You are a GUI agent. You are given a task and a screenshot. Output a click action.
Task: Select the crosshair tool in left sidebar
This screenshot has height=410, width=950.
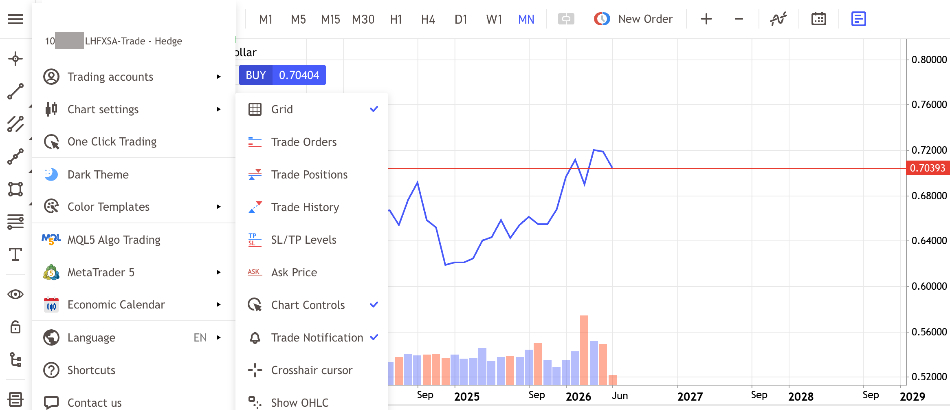pyautogui.click(x=15, y=59)
